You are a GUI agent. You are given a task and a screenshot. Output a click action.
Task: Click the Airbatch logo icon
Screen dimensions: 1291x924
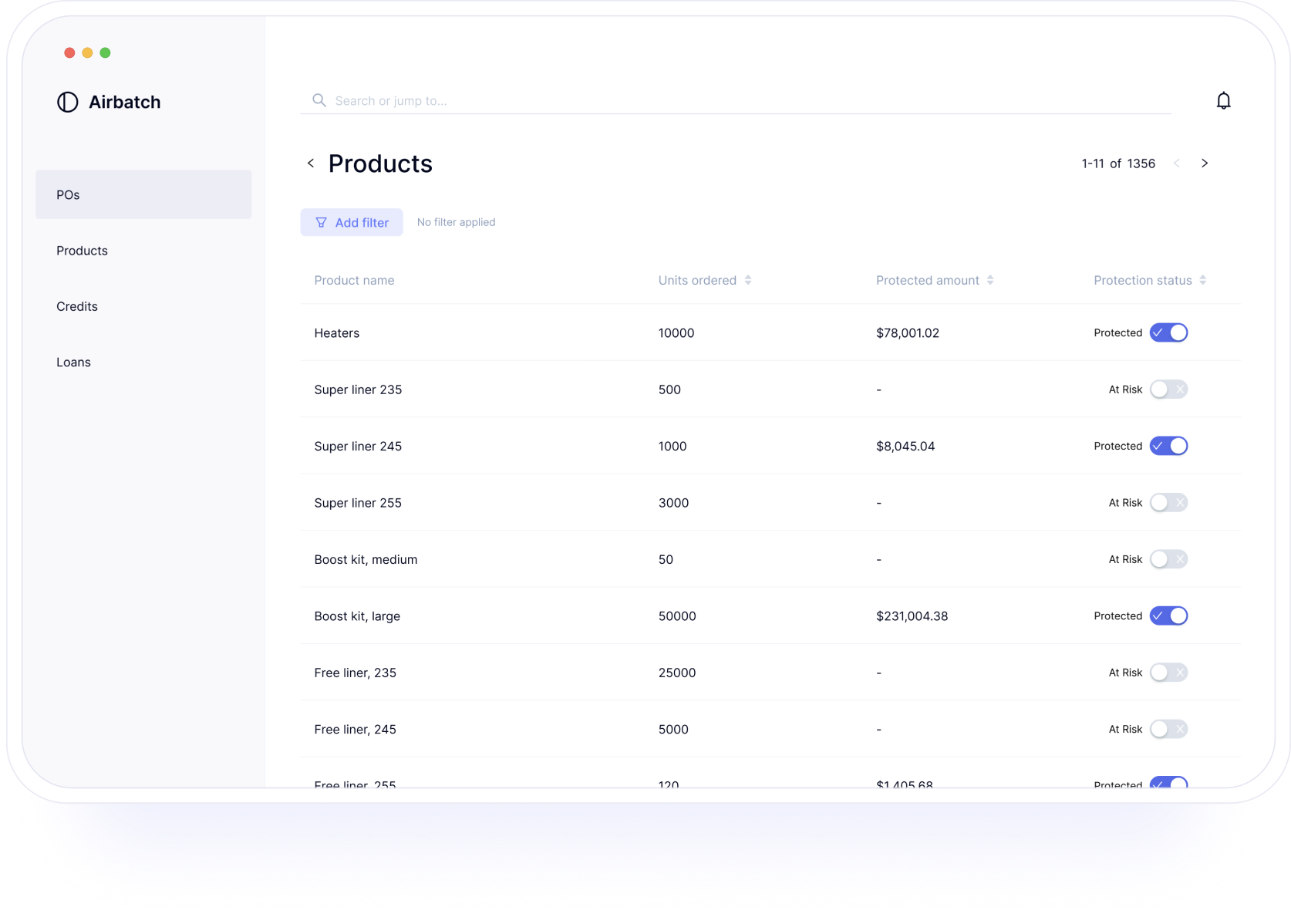click(x=67, y=102)
